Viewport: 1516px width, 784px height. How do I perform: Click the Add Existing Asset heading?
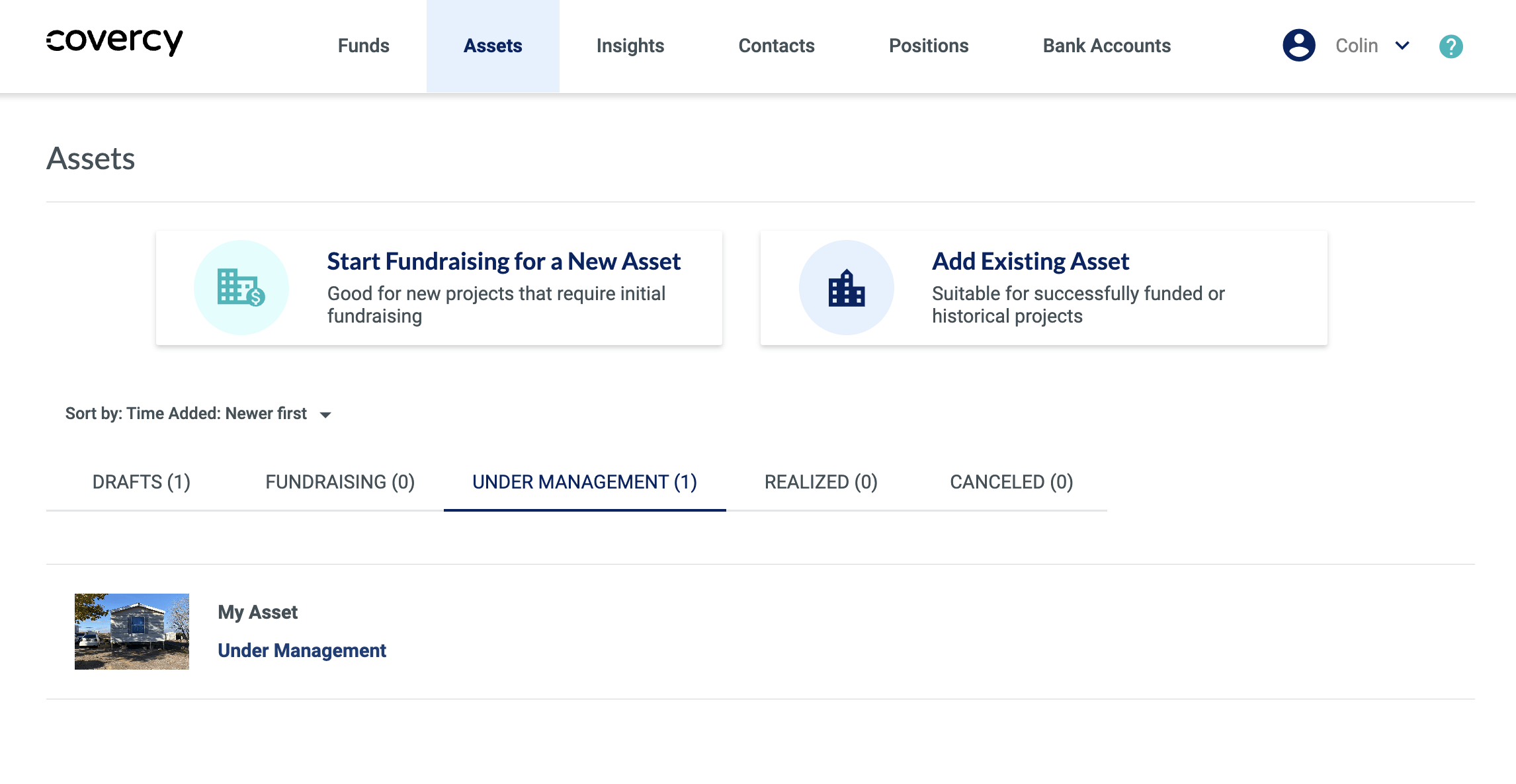[x=1030, y=262]
